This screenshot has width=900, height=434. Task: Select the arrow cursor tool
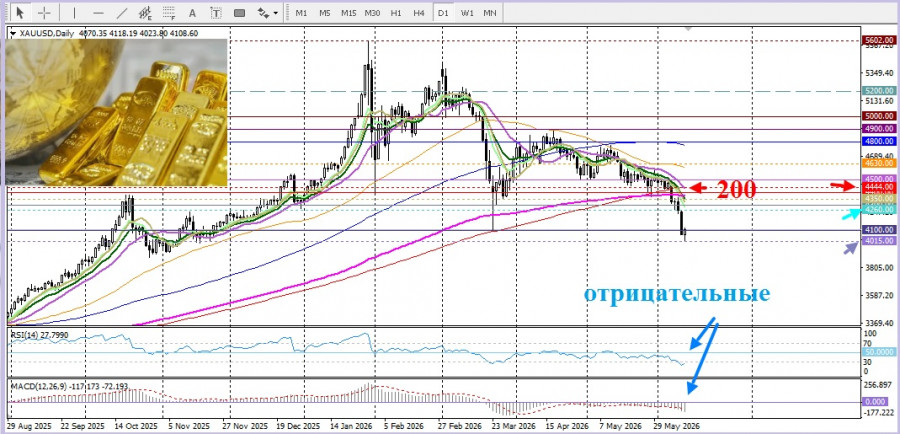(x=21, y=12)
